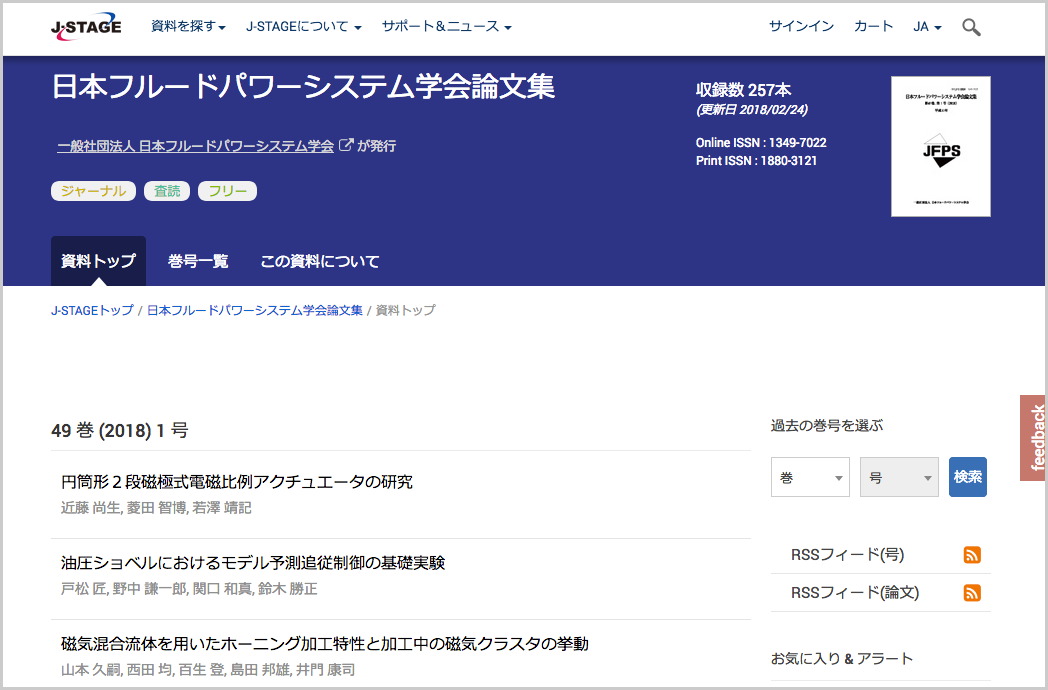Click the 更新日 2018/02/24 text
Viewport: 1048px width, 690px height.
[752, 110]
